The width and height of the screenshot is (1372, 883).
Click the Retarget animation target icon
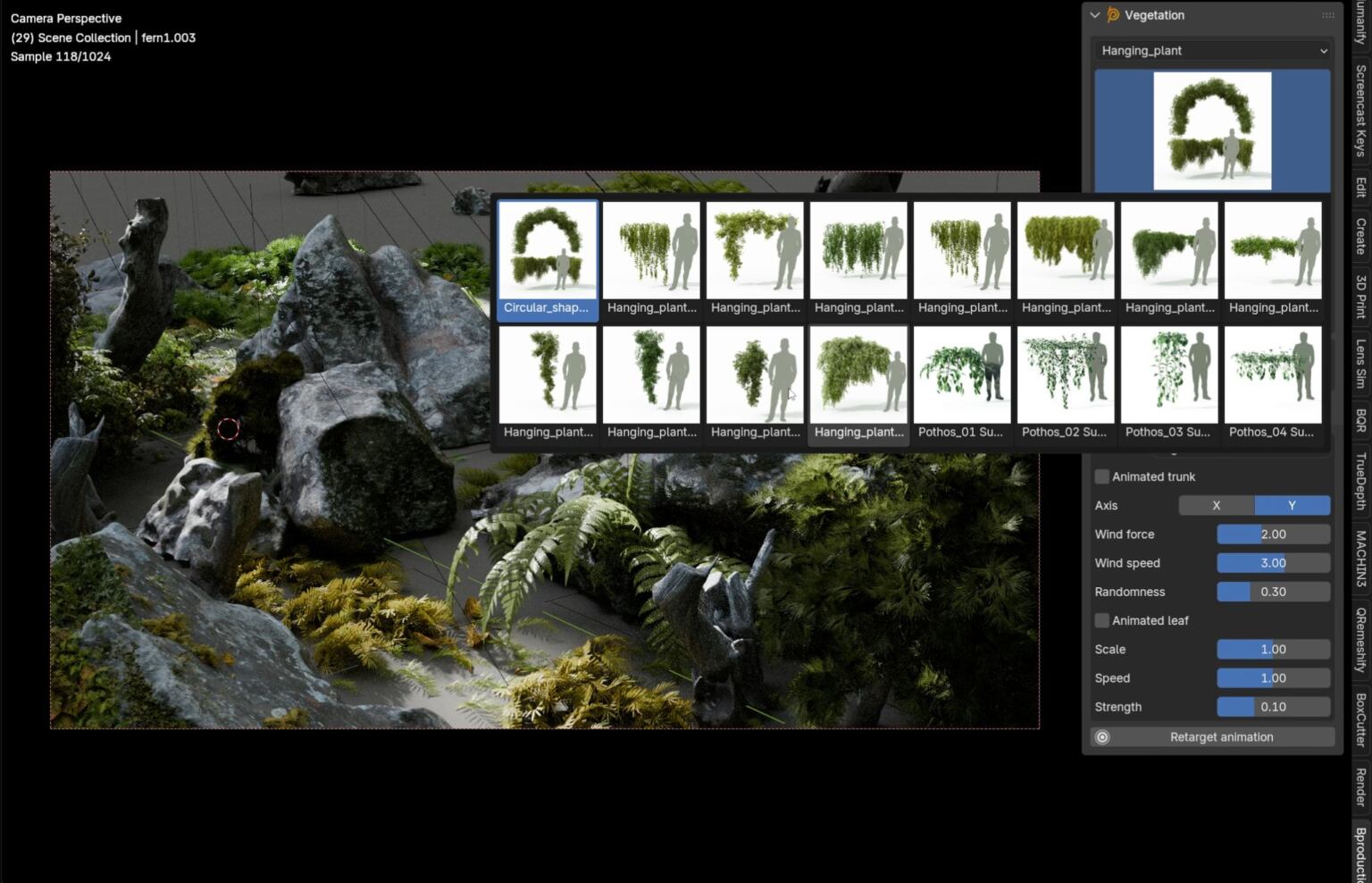(1101, 736)
